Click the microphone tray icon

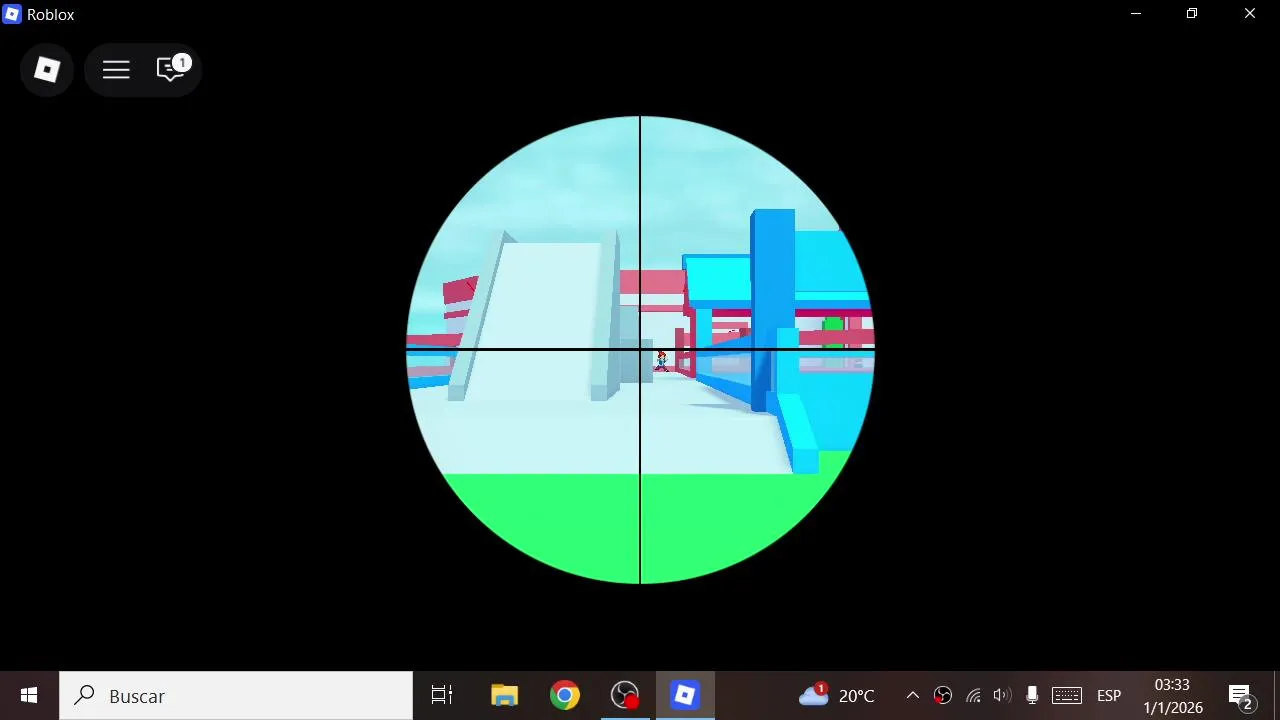click(1032, 695)
